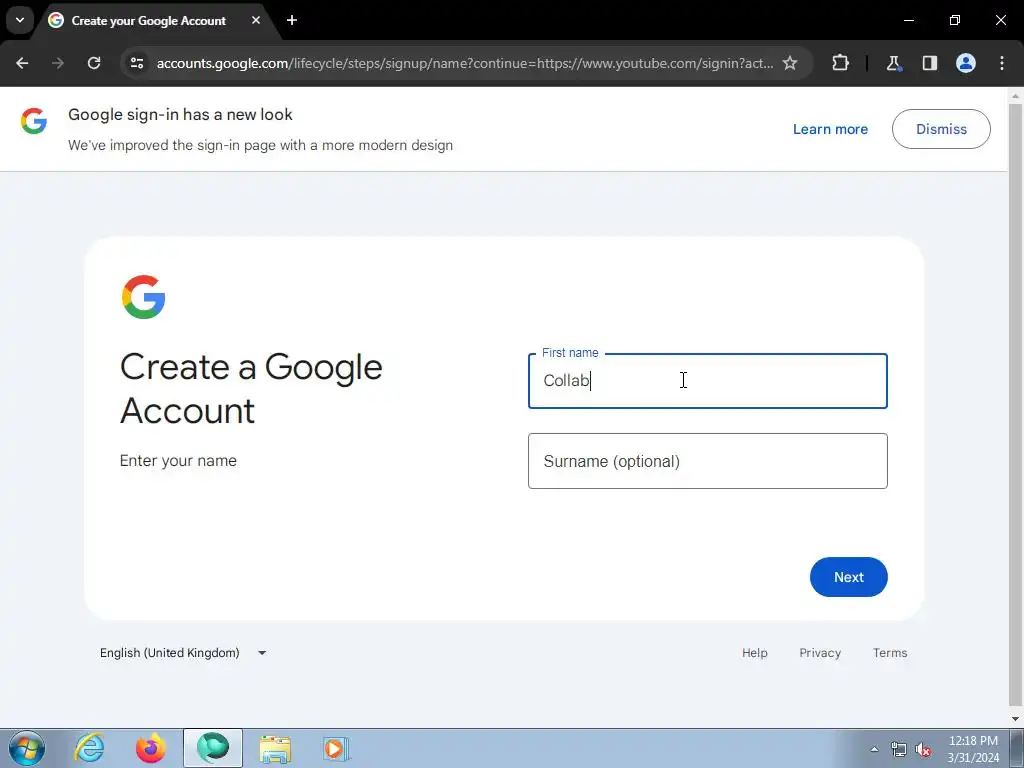
Task: Click the Next button
Action: click(848, 577)
